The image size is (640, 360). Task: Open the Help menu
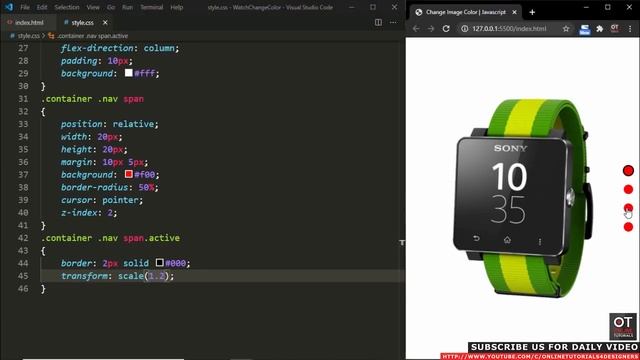[x=177, y=7]
